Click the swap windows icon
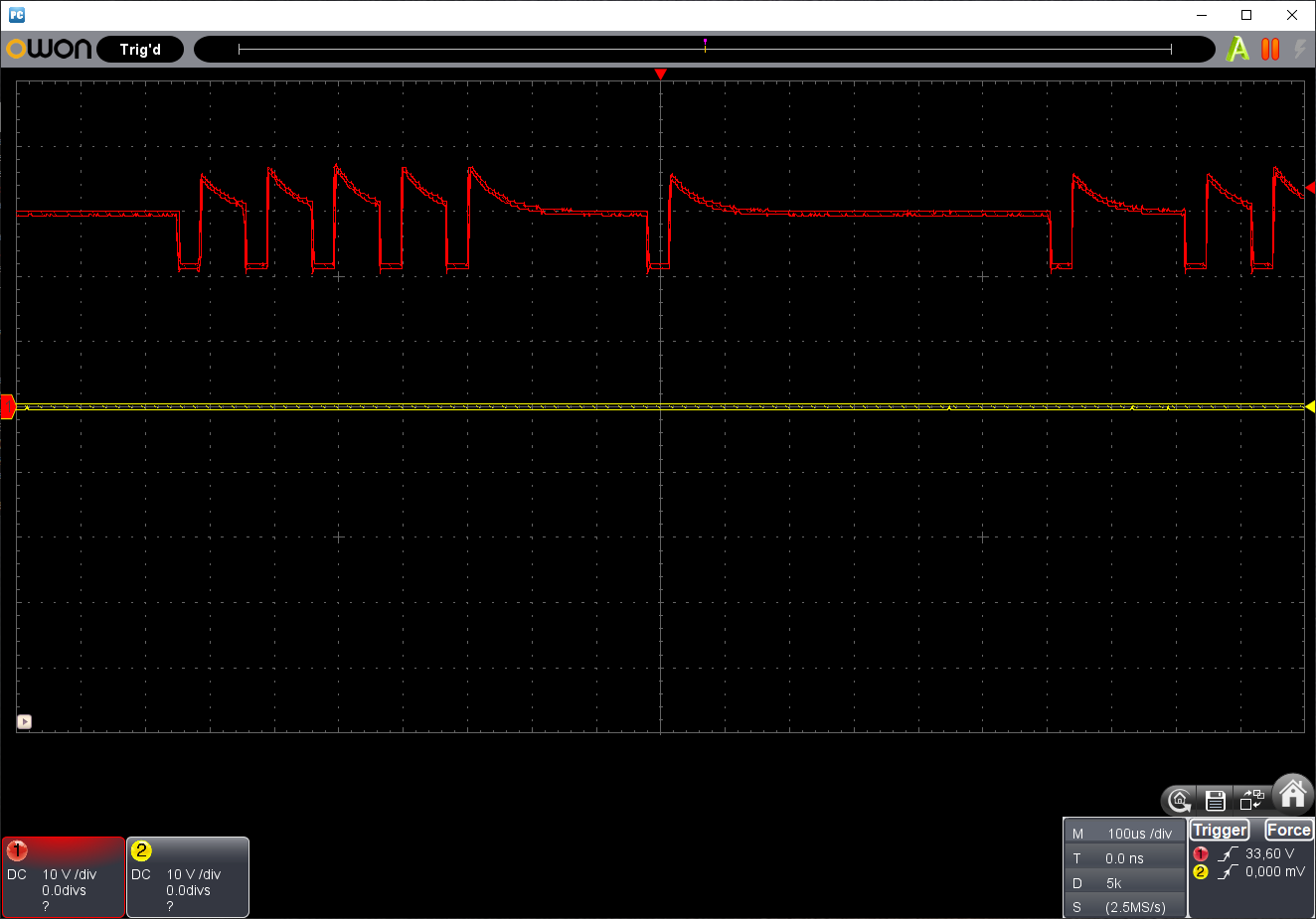1316x919 pixels. click(x=1251, y=800)
